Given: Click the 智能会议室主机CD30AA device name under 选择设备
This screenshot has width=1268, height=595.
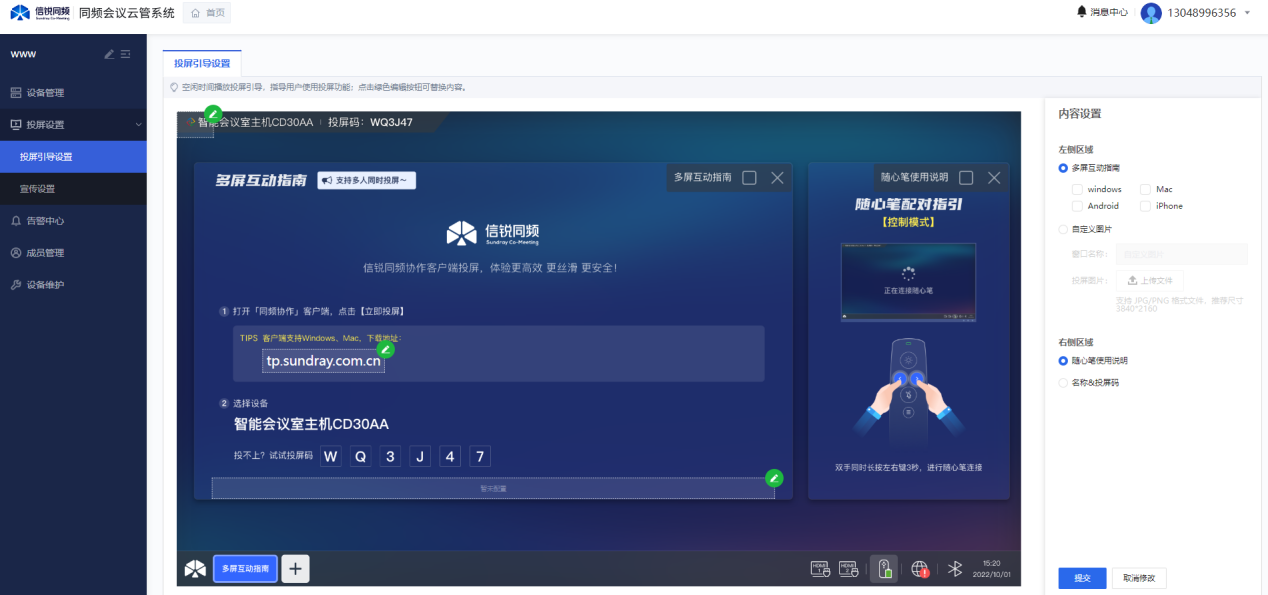Looking at the screenshot, I should point(311,424).
